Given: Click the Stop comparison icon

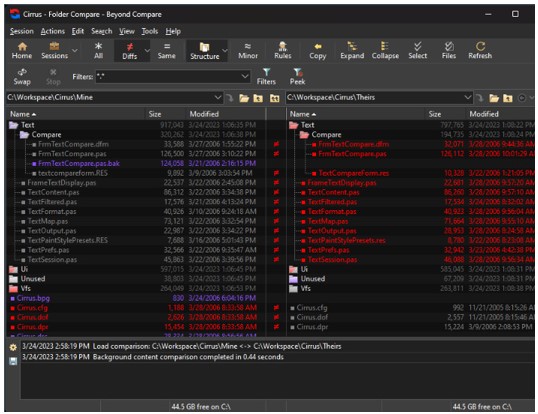Looking at the screenshot, I should pyautogui.click(x=53, y=77).
